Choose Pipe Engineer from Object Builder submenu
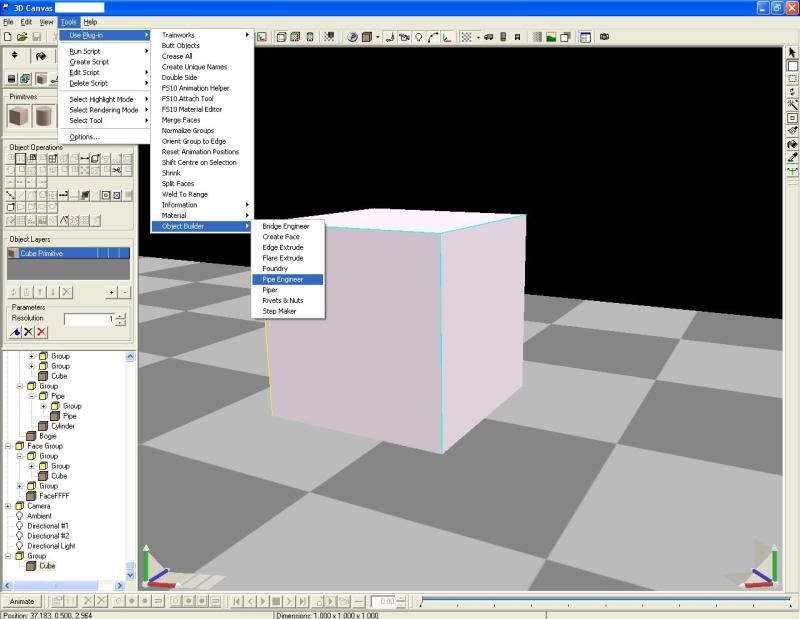This screenshot has width=800, height=619. (284, 279)
